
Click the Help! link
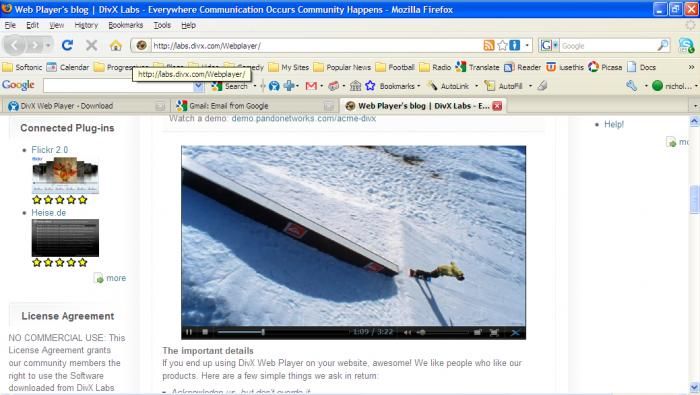point(614,124)
